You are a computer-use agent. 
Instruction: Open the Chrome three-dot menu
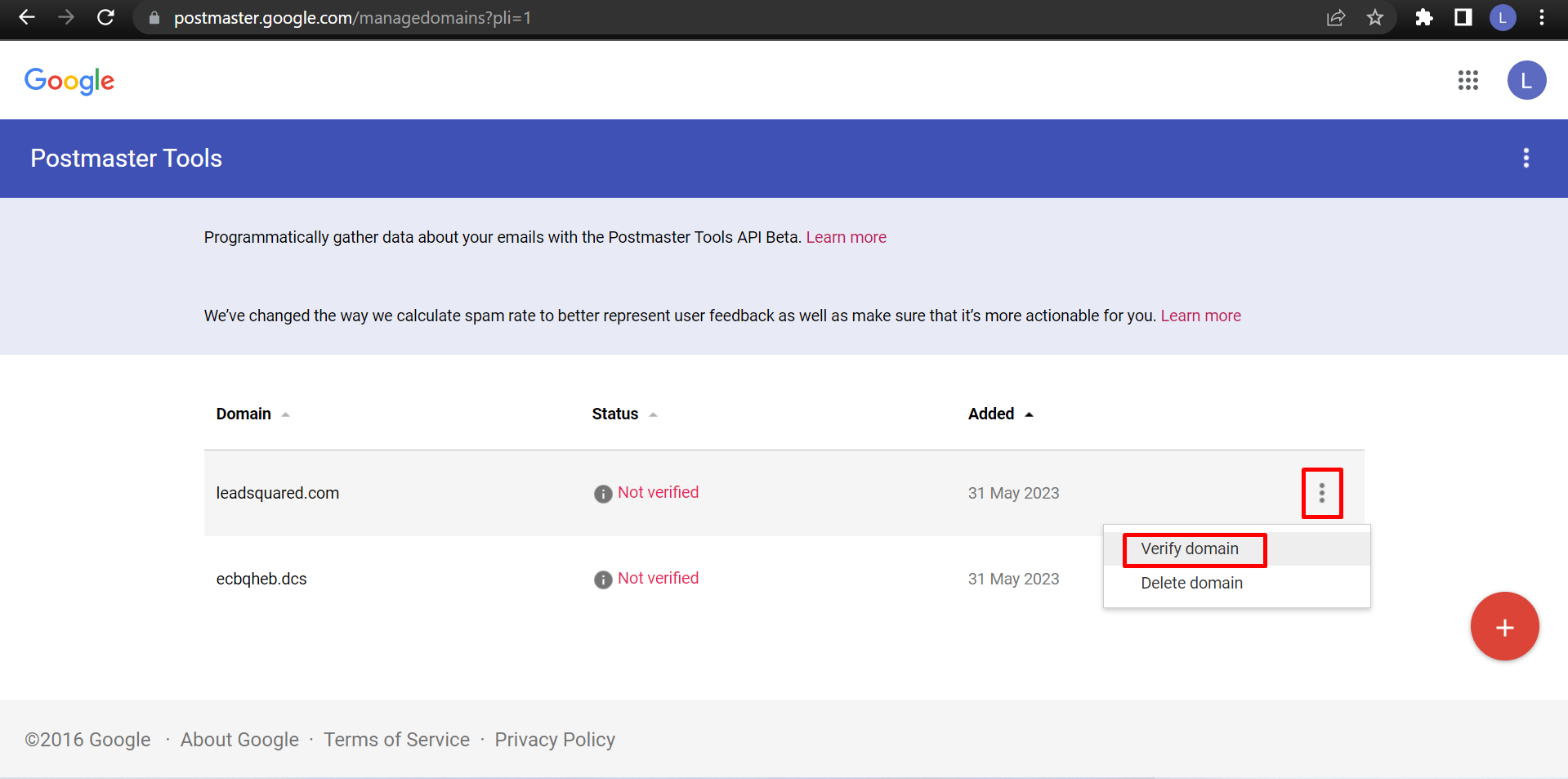1542,17
